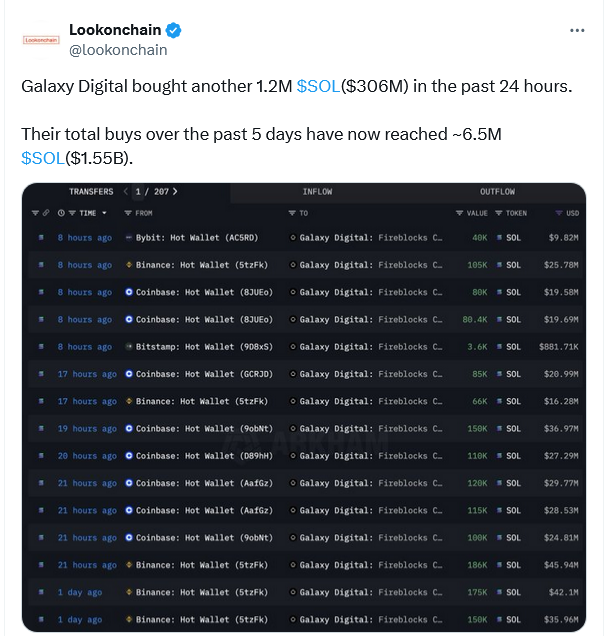Click the transaction icon on the 40K SOL row
This screenshot has height=636, width=616.
[41, 238]
